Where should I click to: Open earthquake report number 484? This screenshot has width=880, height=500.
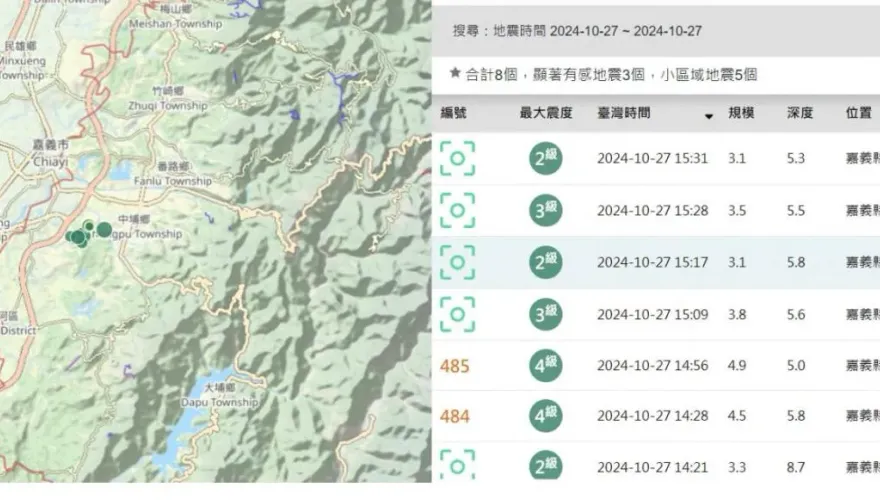(x=455, y=417)
